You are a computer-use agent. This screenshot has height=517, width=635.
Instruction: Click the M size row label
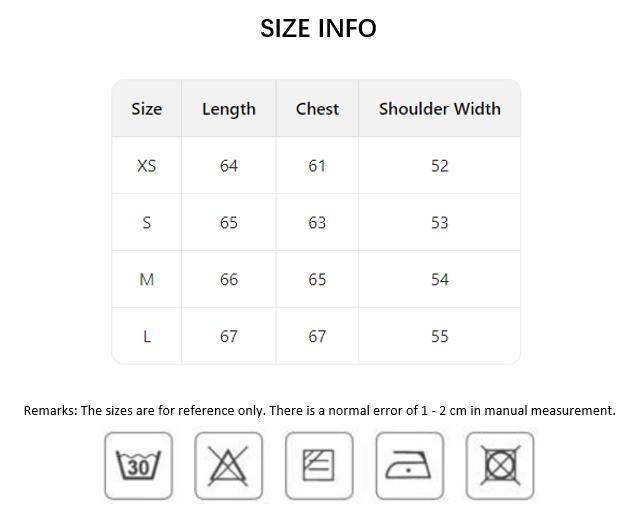click(147, 279)
